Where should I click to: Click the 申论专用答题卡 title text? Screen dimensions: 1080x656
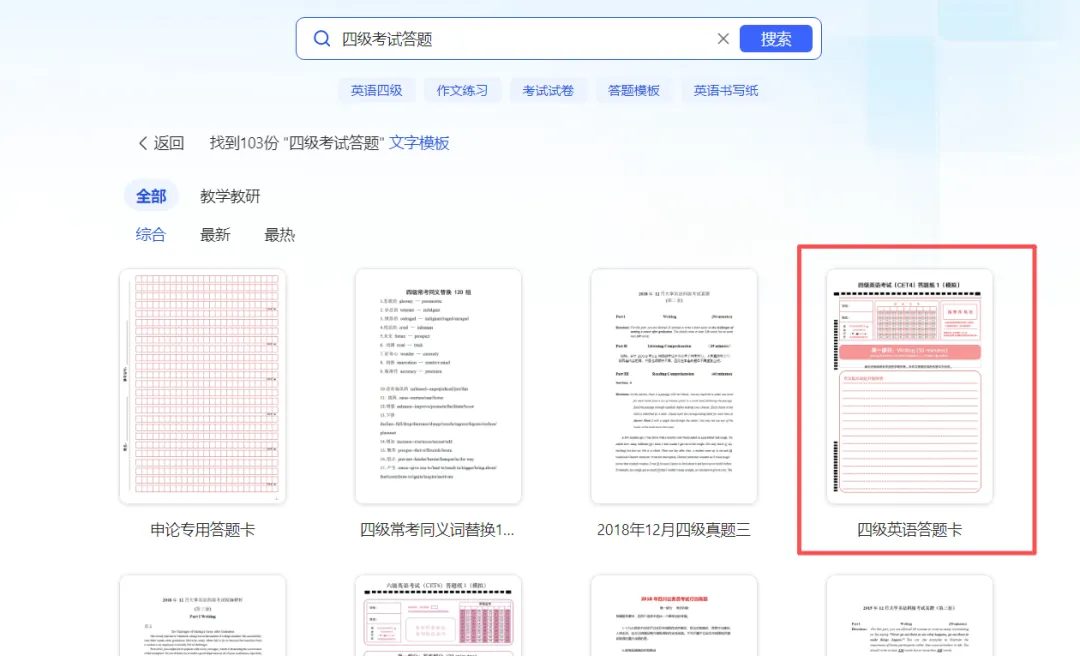pyautogui.click(x=202, y=529)
